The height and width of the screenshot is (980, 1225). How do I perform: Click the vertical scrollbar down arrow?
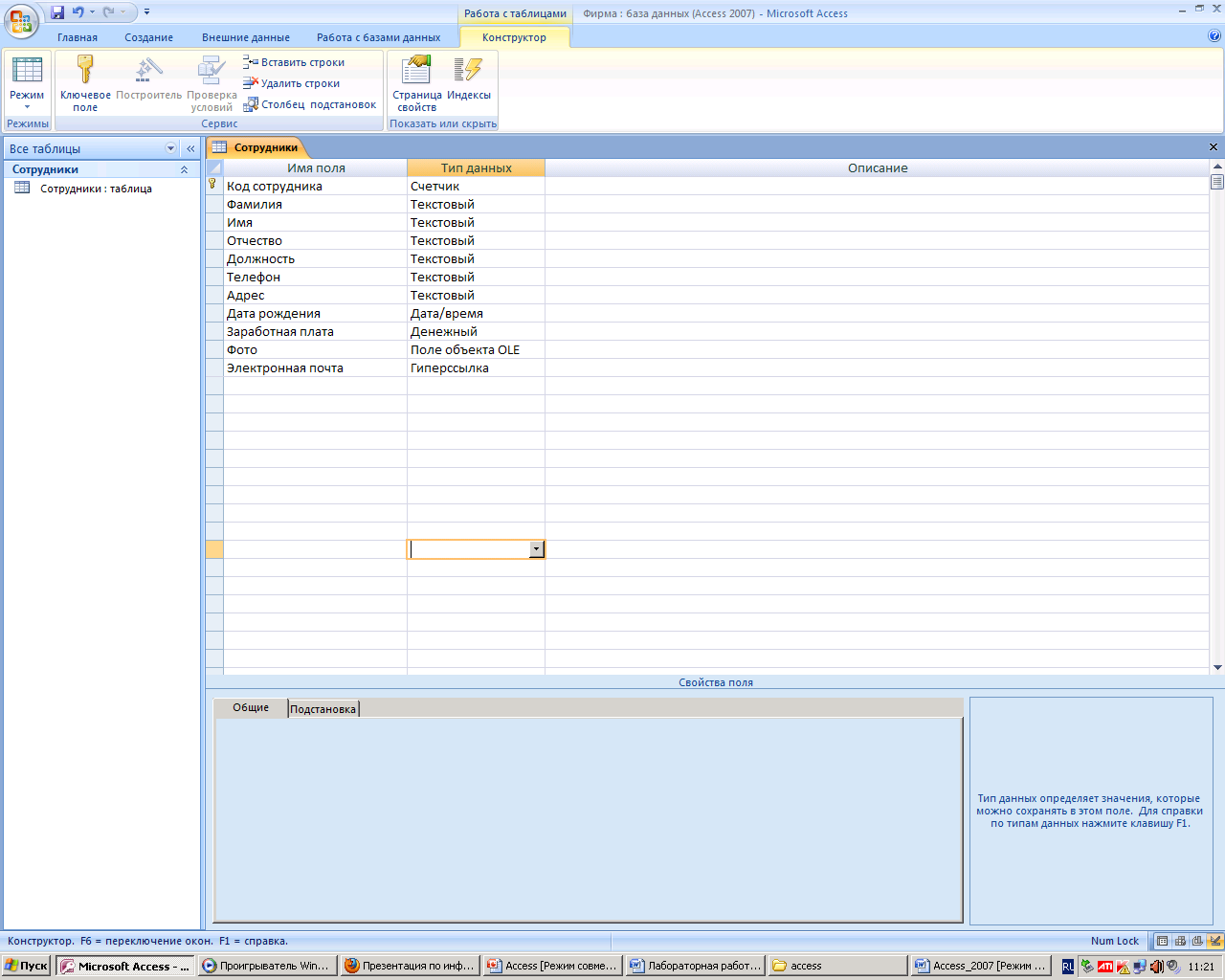click(1217, 667)
